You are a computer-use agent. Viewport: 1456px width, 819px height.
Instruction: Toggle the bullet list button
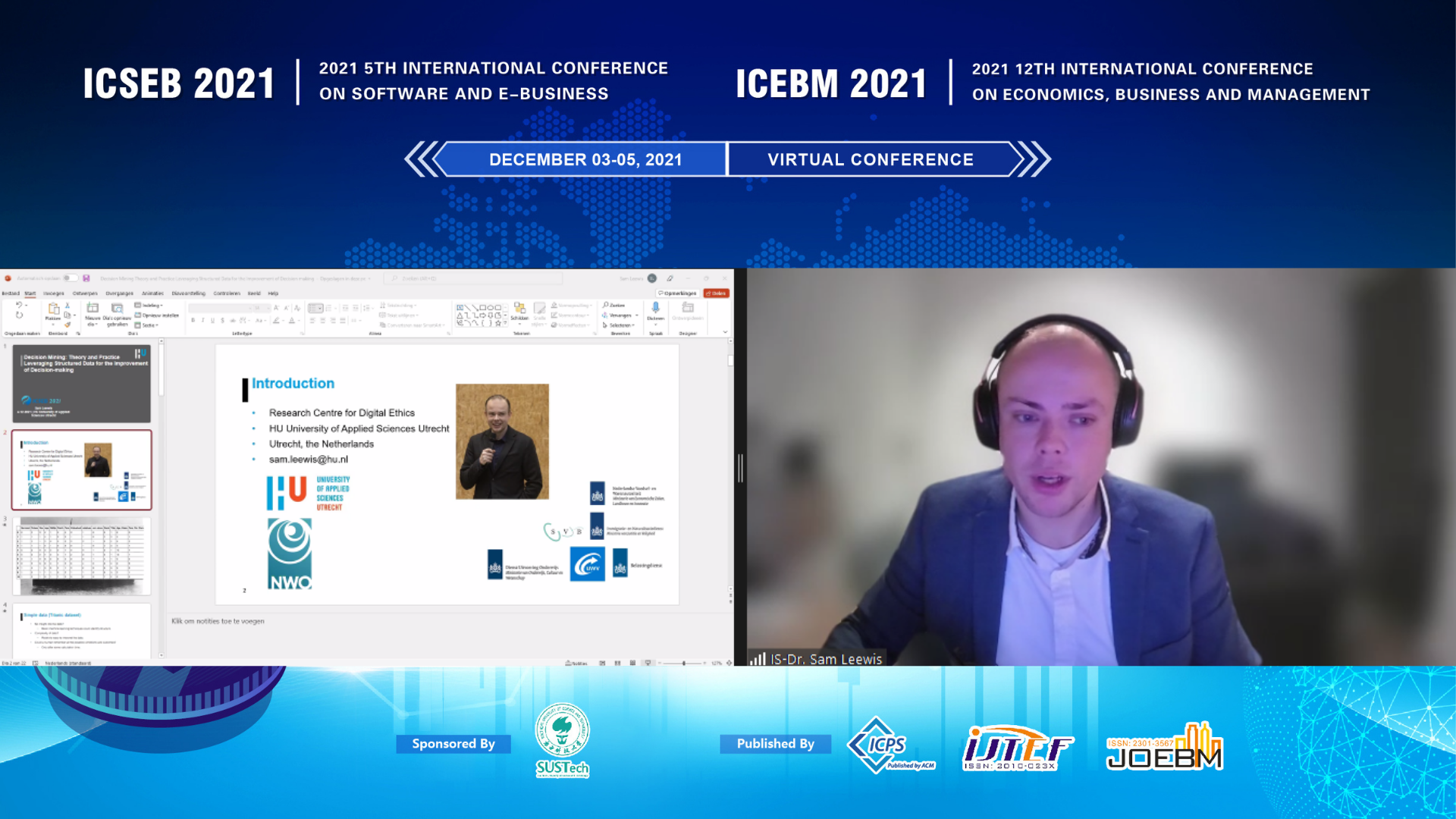click(315, 309)
